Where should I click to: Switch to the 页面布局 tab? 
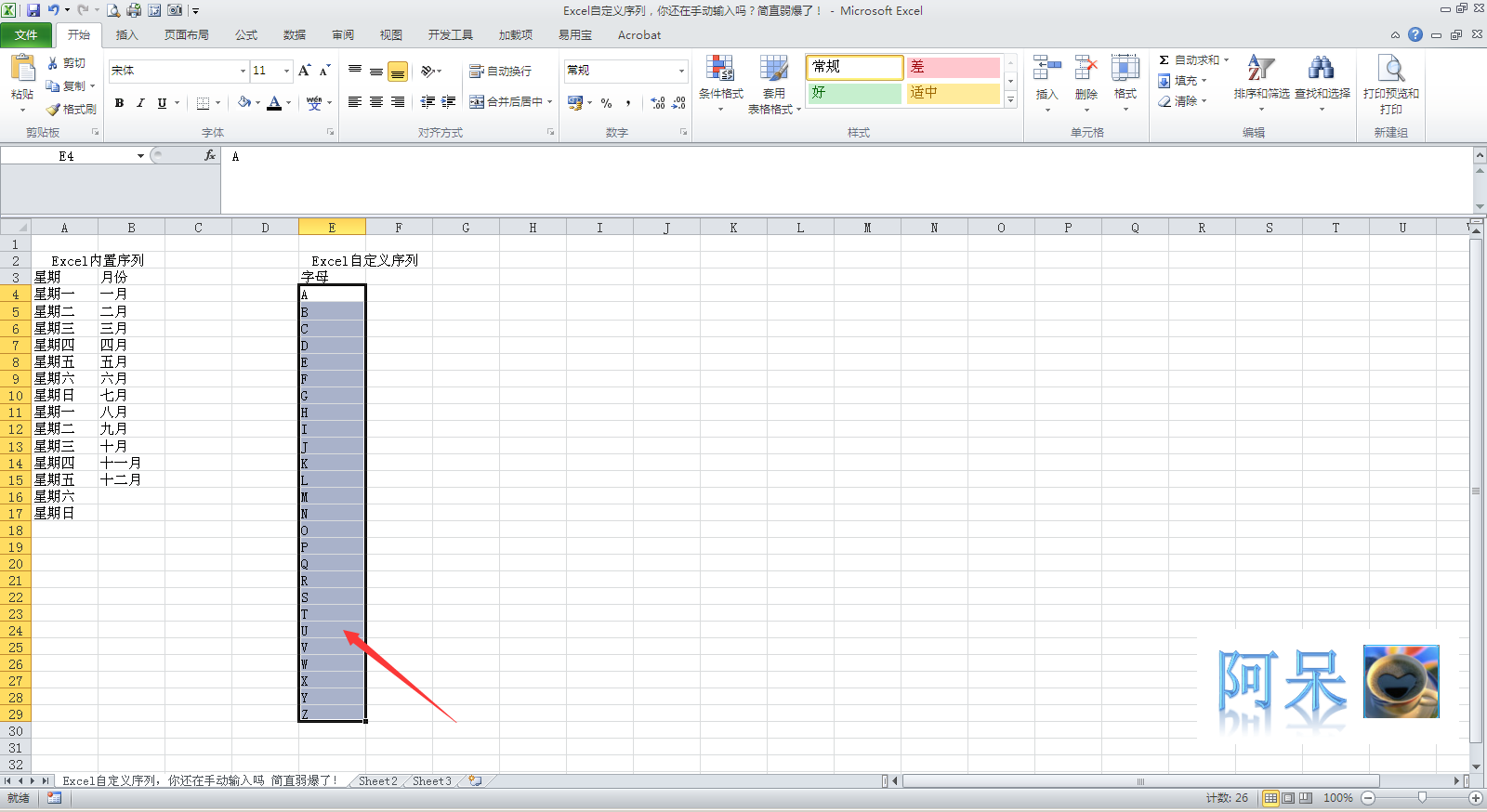(x=186, y=35)
